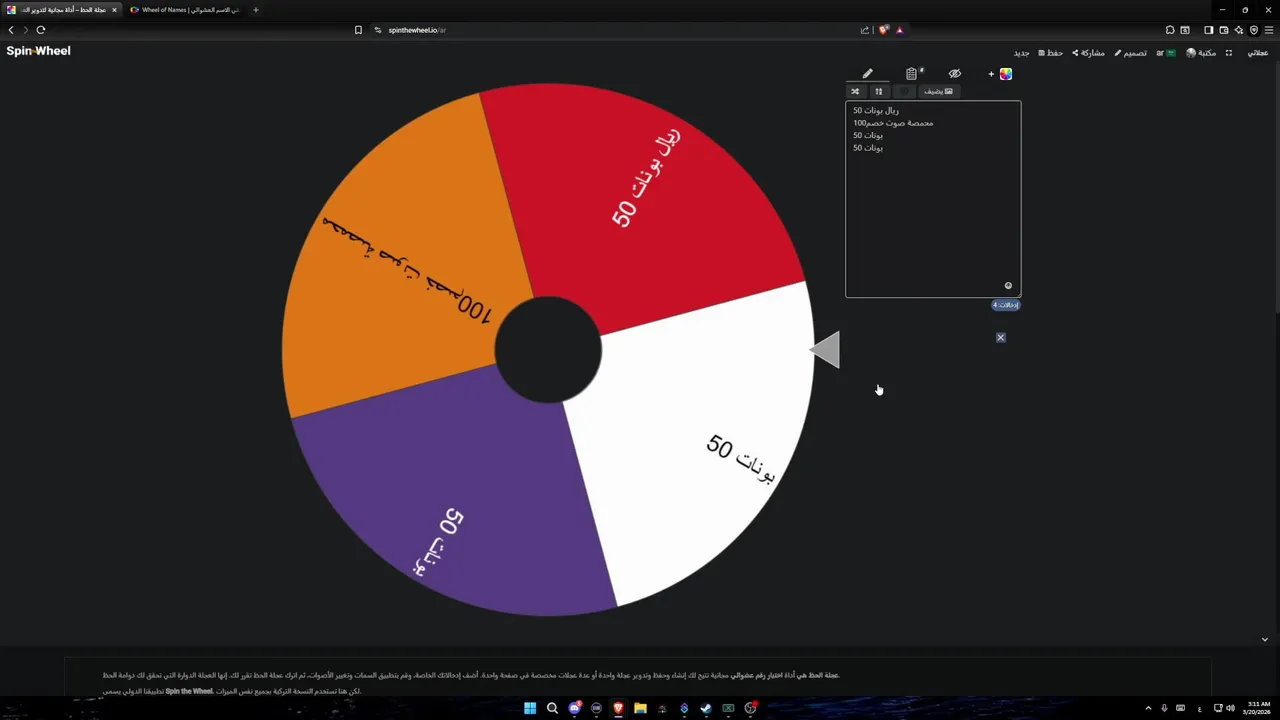Screen dimensions: 1280x720
Task: Open the Brave Leo AI icon
Action: pyautogui.click(x=1238, y=30)
